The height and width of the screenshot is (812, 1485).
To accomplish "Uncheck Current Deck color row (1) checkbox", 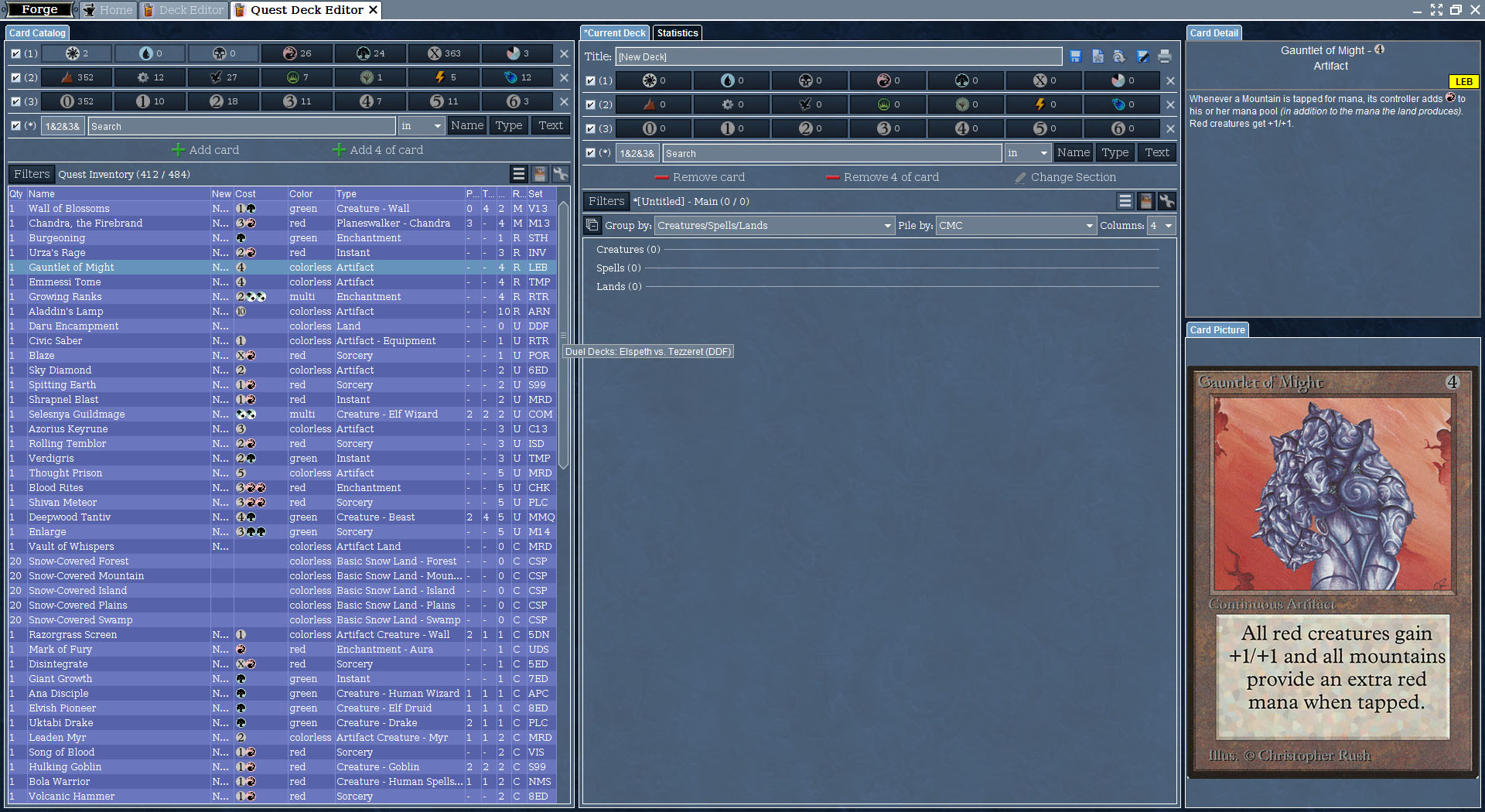I will pos(591,80).
